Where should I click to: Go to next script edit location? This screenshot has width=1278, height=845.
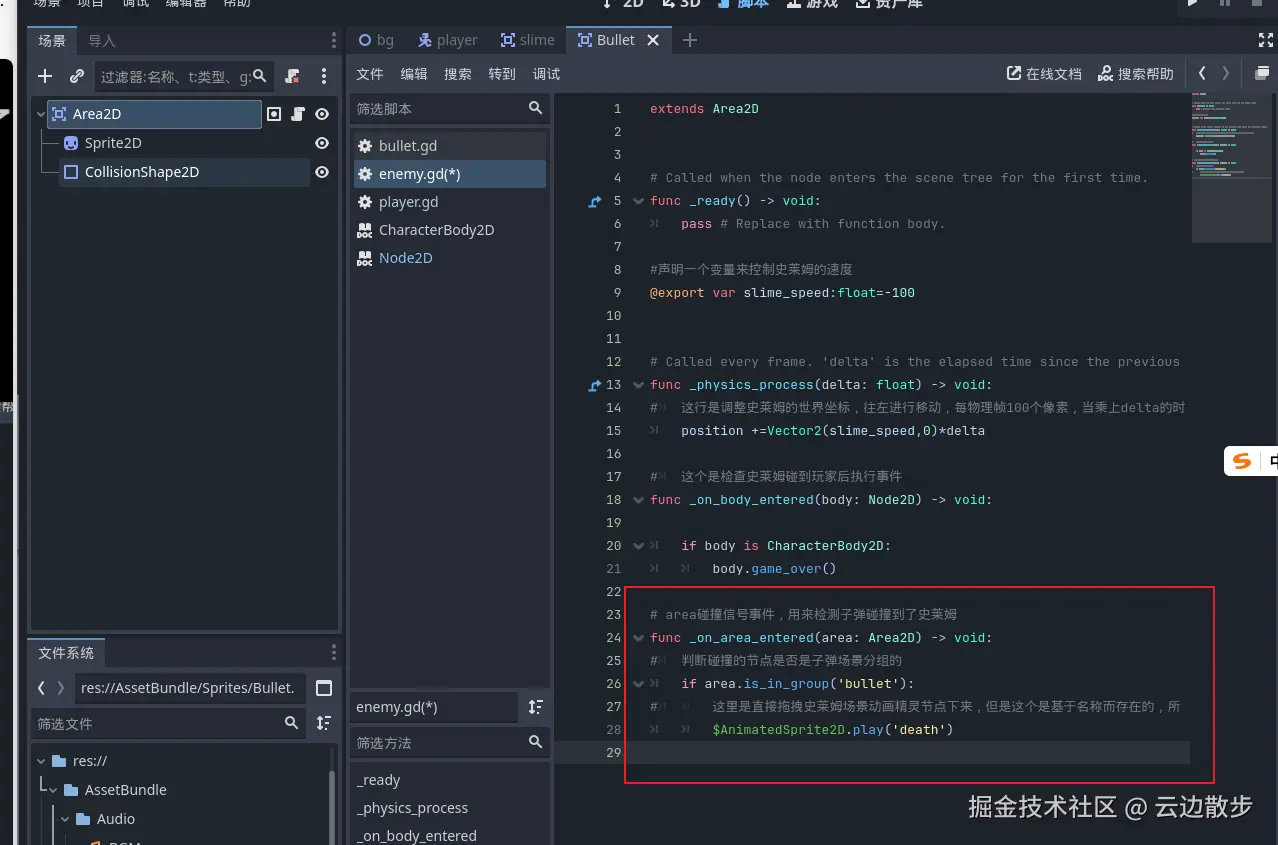(x=1226, y=73)
